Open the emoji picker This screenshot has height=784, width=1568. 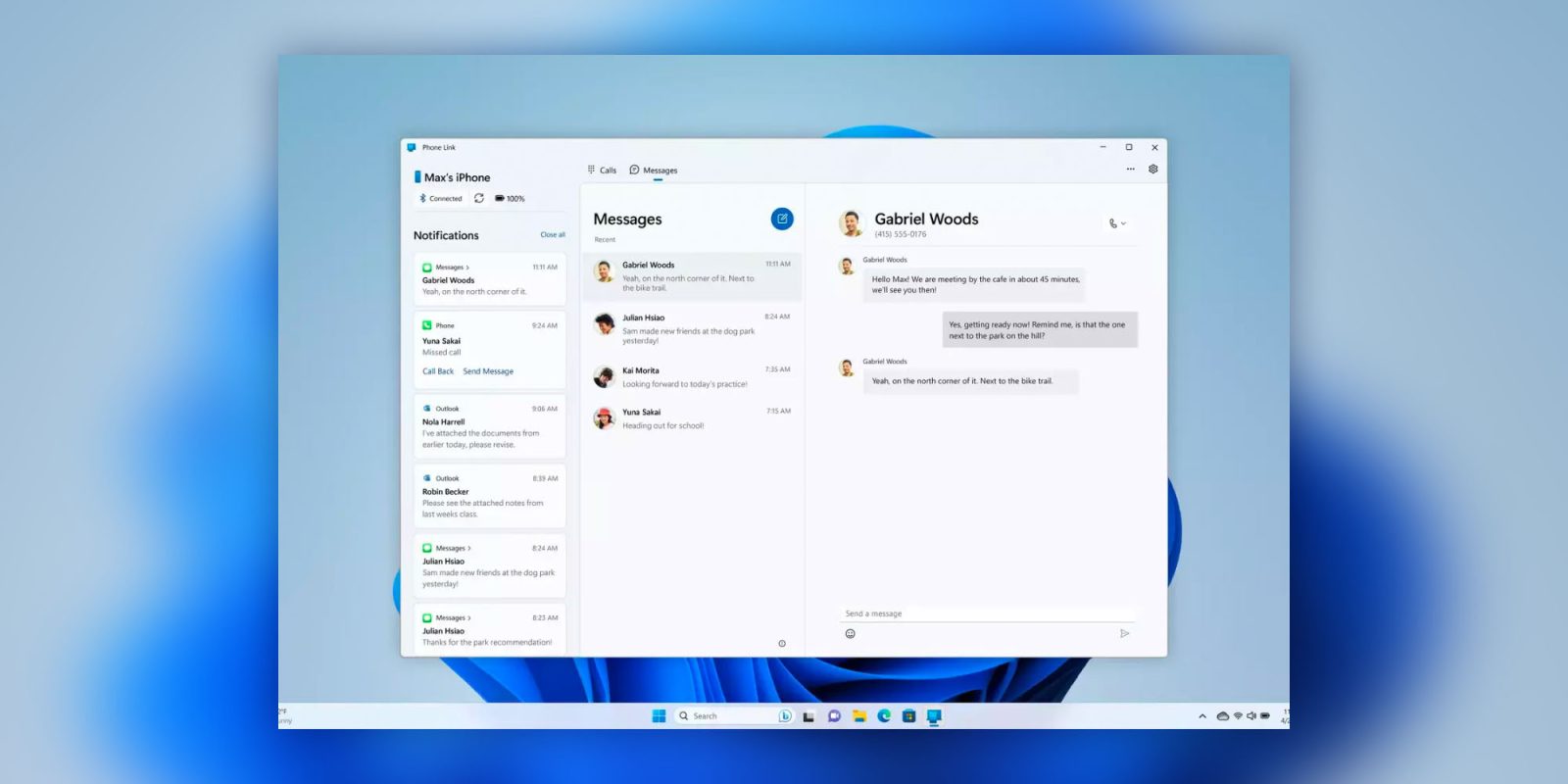850,634
